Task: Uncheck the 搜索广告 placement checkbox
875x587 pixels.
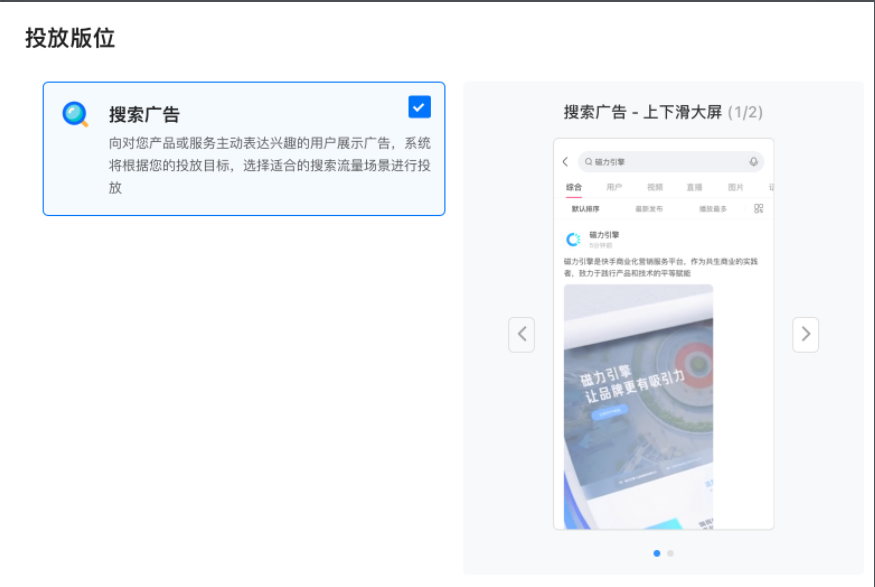Action: (419, 106)
